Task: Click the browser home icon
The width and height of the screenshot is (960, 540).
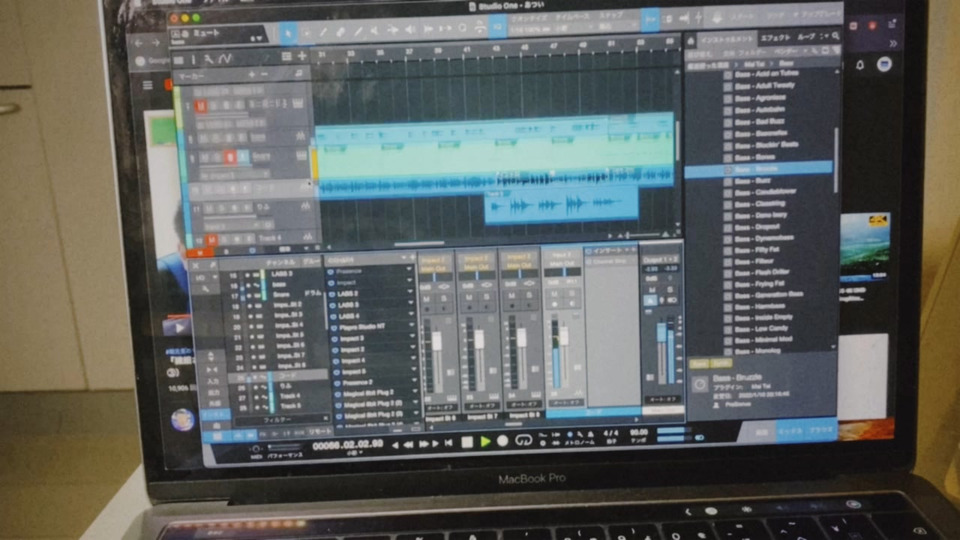Action: (691, 41)
